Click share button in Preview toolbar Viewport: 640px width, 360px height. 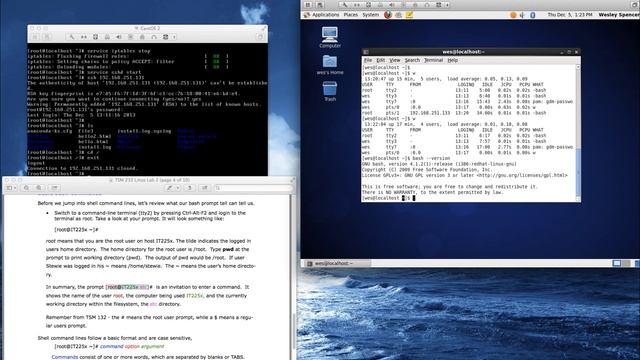[54, 188]
